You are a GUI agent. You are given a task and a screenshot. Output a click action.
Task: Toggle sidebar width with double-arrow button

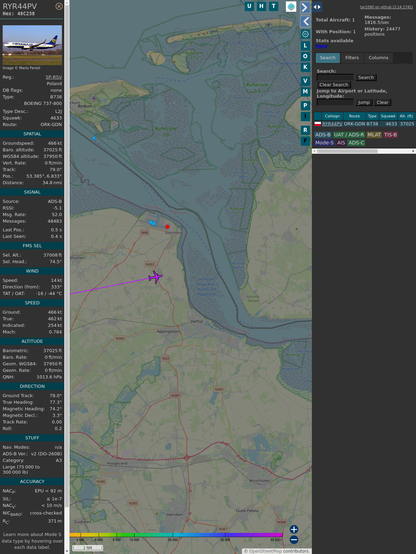coord(317,7)
